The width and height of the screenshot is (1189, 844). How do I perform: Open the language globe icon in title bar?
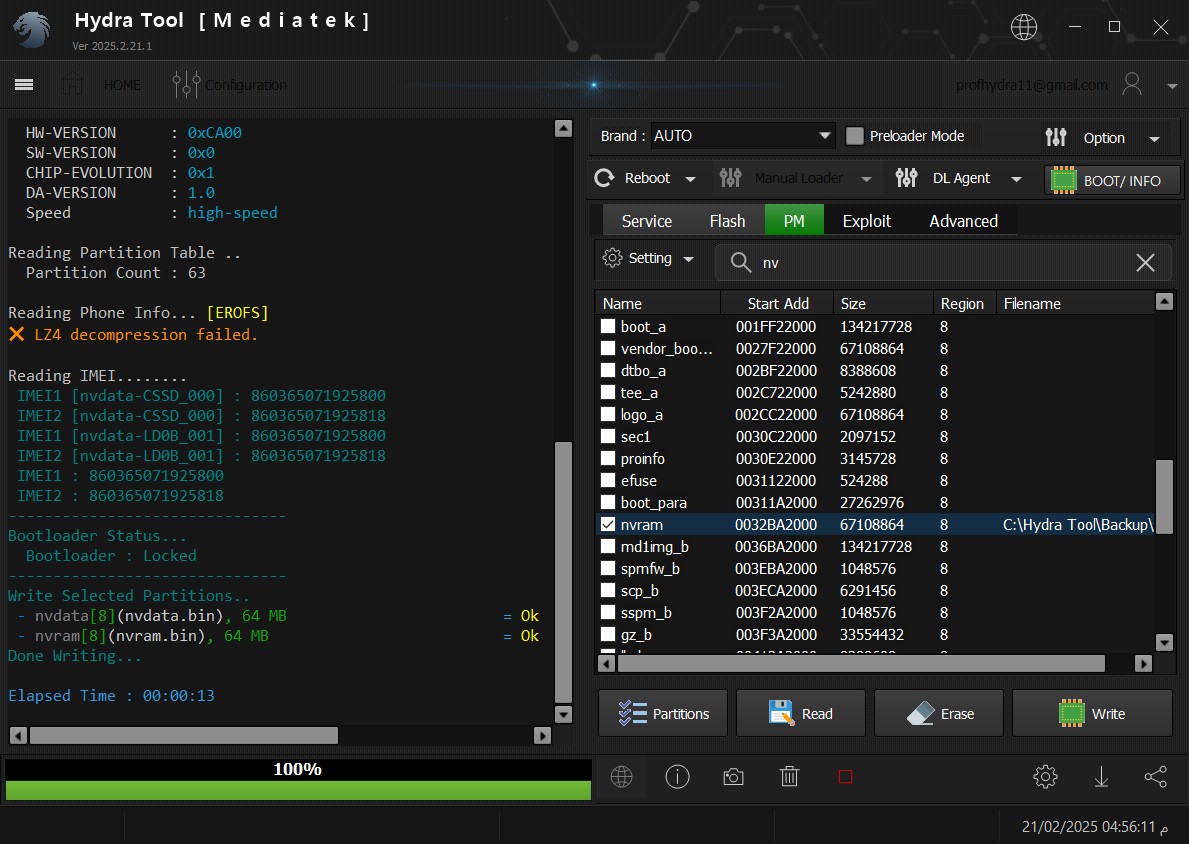click(1024, 27)
